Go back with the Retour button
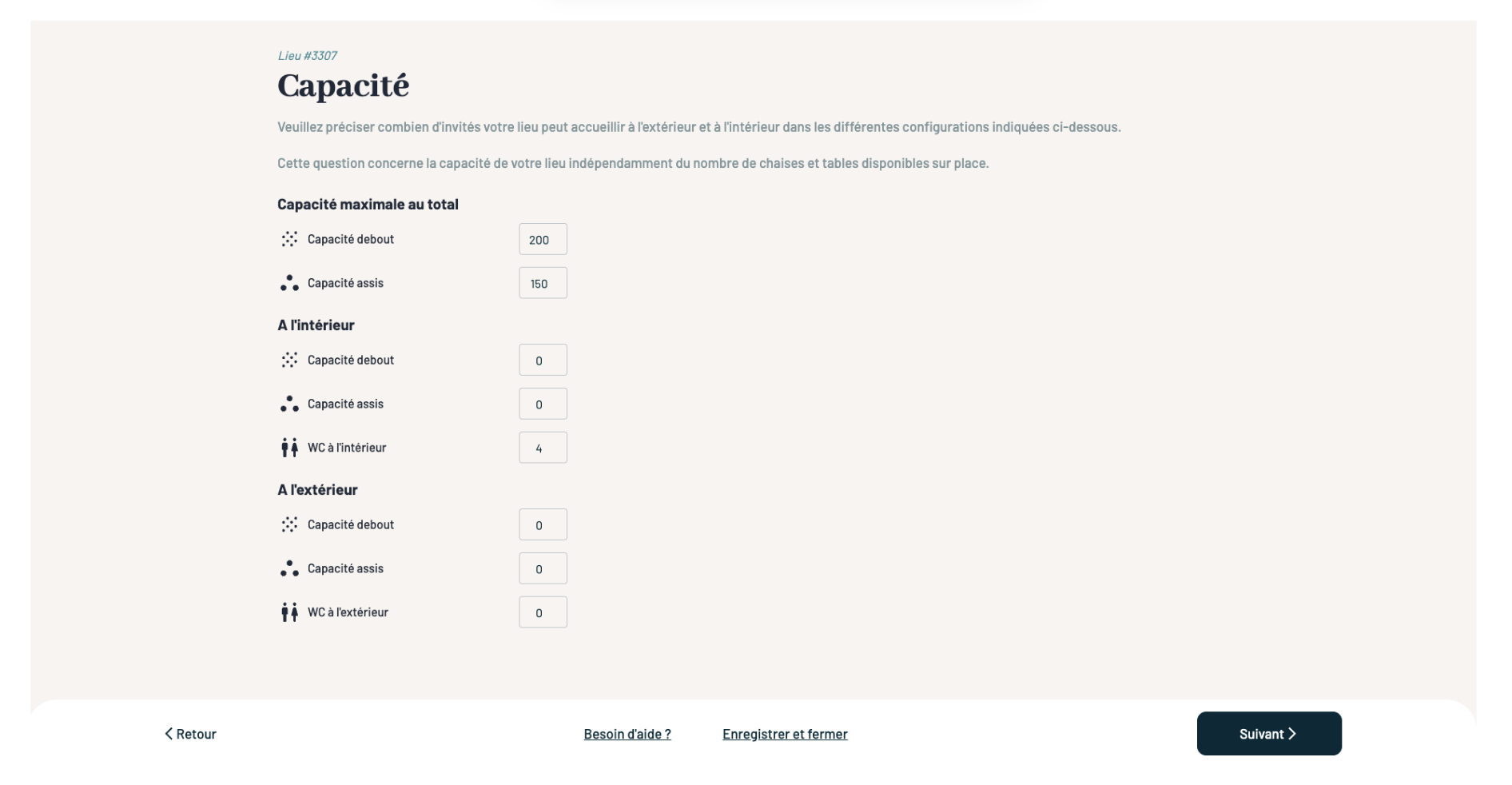The image size is (1512, 785). click(x=191, y=734)
